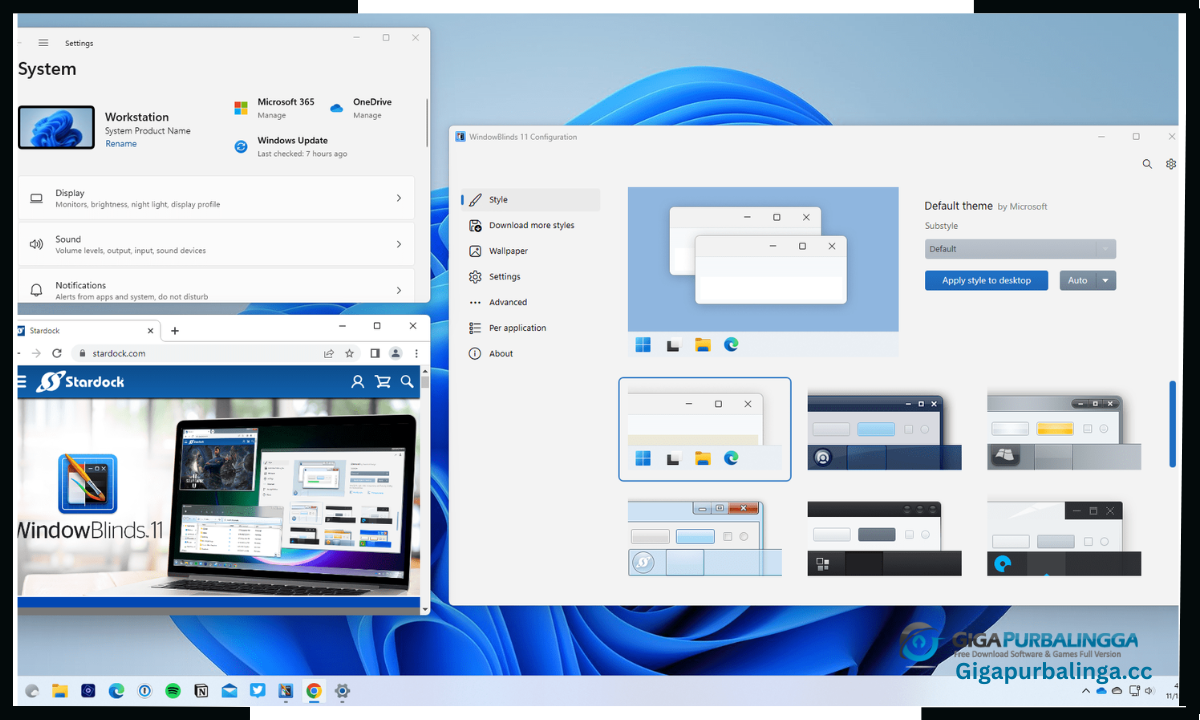
Task: Open Notion from the taskbar
Action: (201, 690)
